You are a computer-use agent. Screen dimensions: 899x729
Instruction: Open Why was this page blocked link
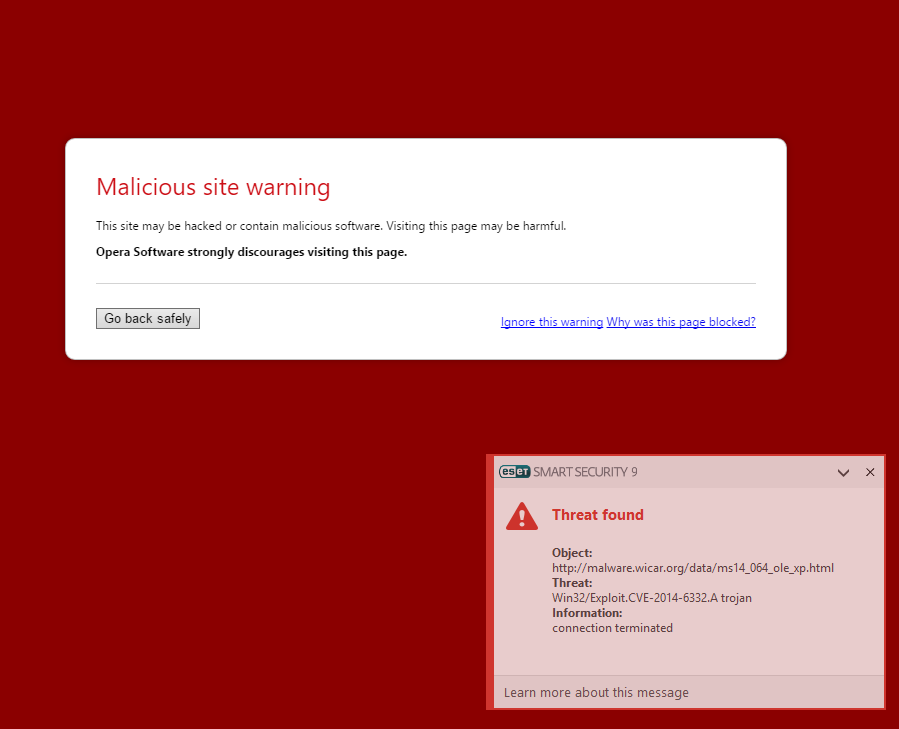click(681, 322)
